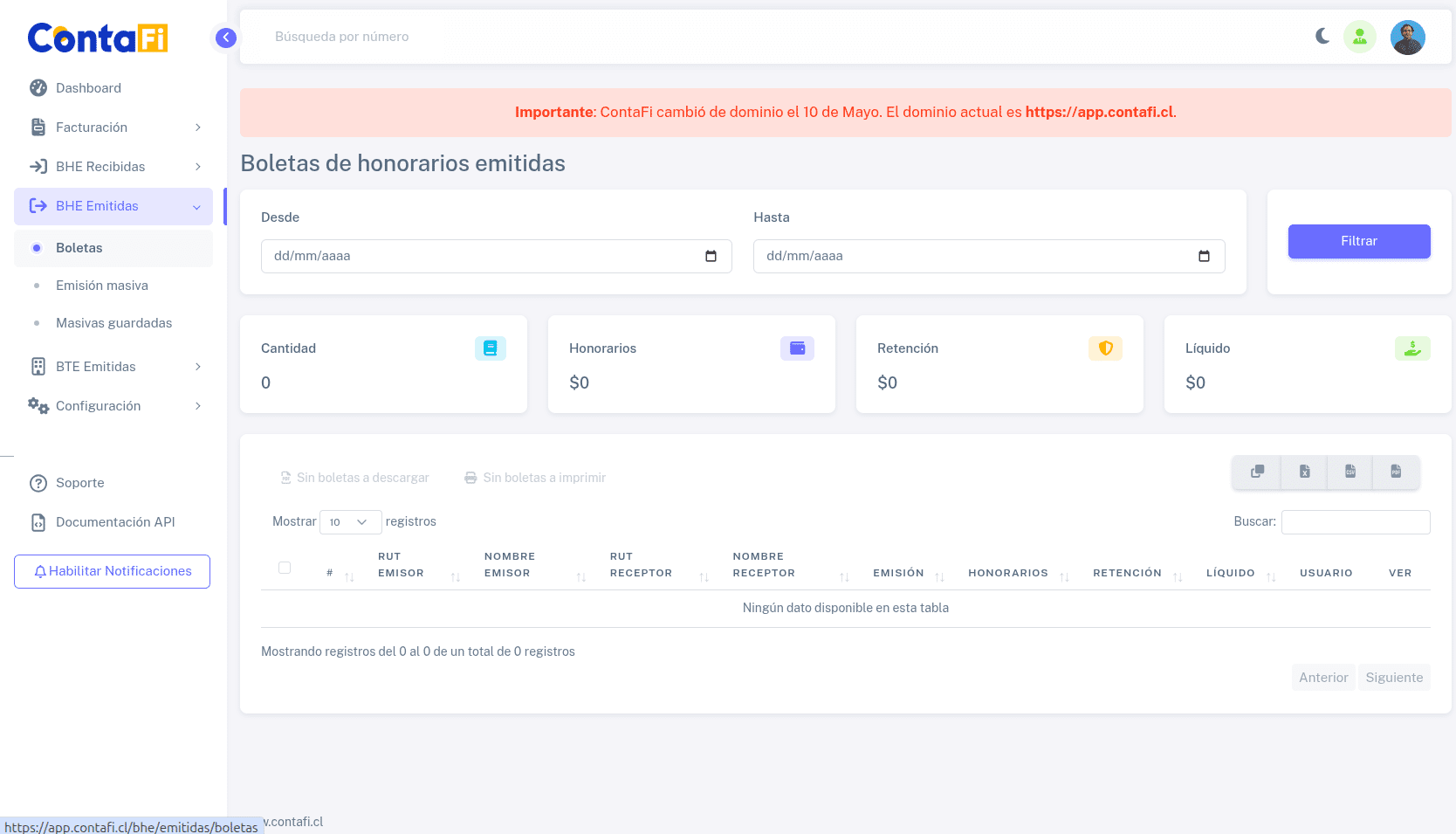Open the Hasta date picker calendar icon

pos(1204,256)
